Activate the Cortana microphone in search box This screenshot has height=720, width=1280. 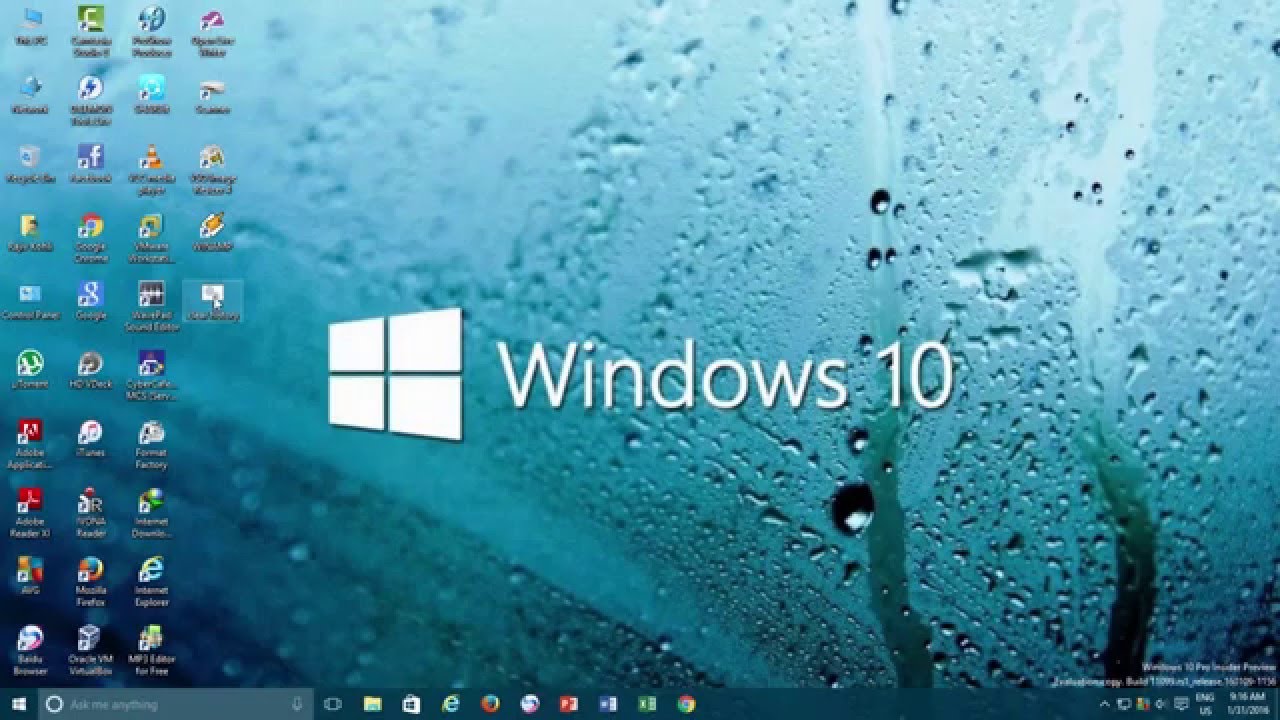297,704
